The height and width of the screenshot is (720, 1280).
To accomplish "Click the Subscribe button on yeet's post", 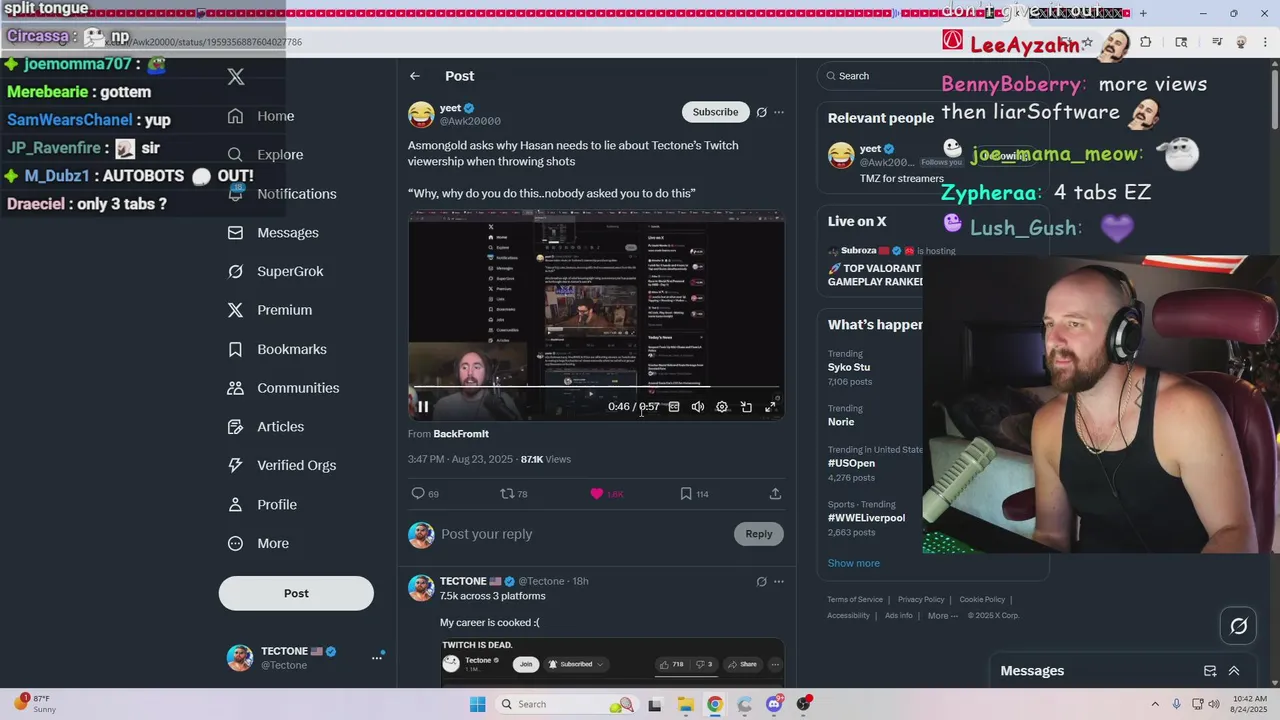I will (x=715, y=112).
